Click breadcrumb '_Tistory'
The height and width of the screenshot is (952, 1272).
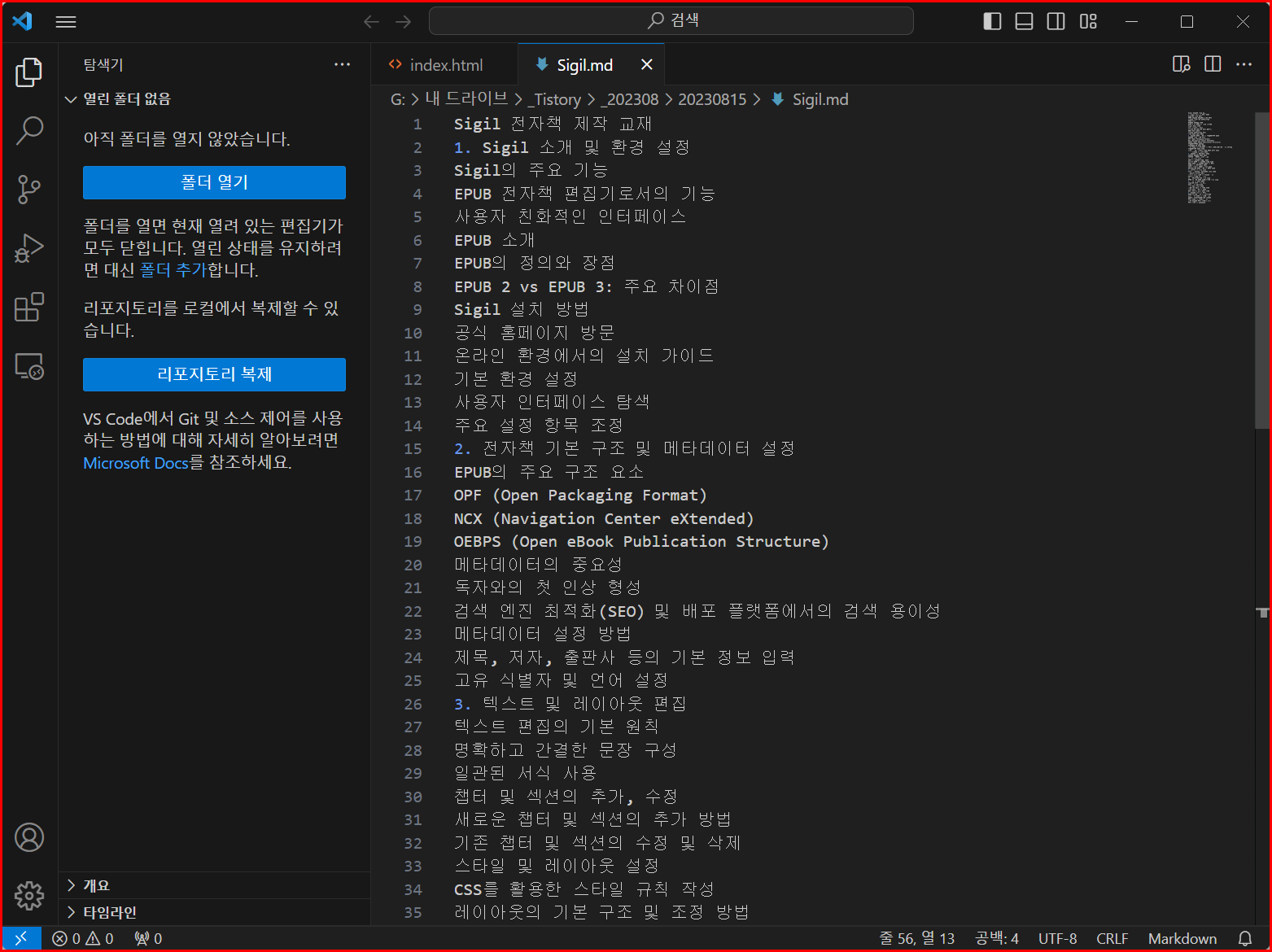(x=554, y=99)
